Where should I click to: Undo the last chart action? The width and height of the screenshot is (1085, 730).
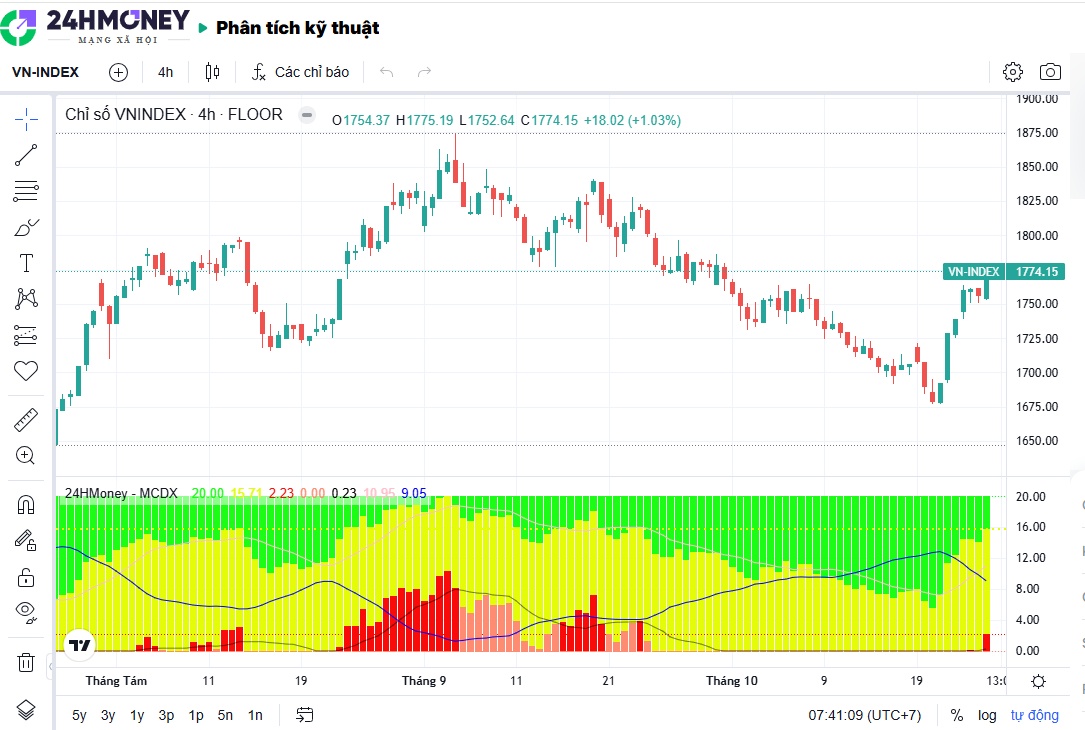(386, 72)
